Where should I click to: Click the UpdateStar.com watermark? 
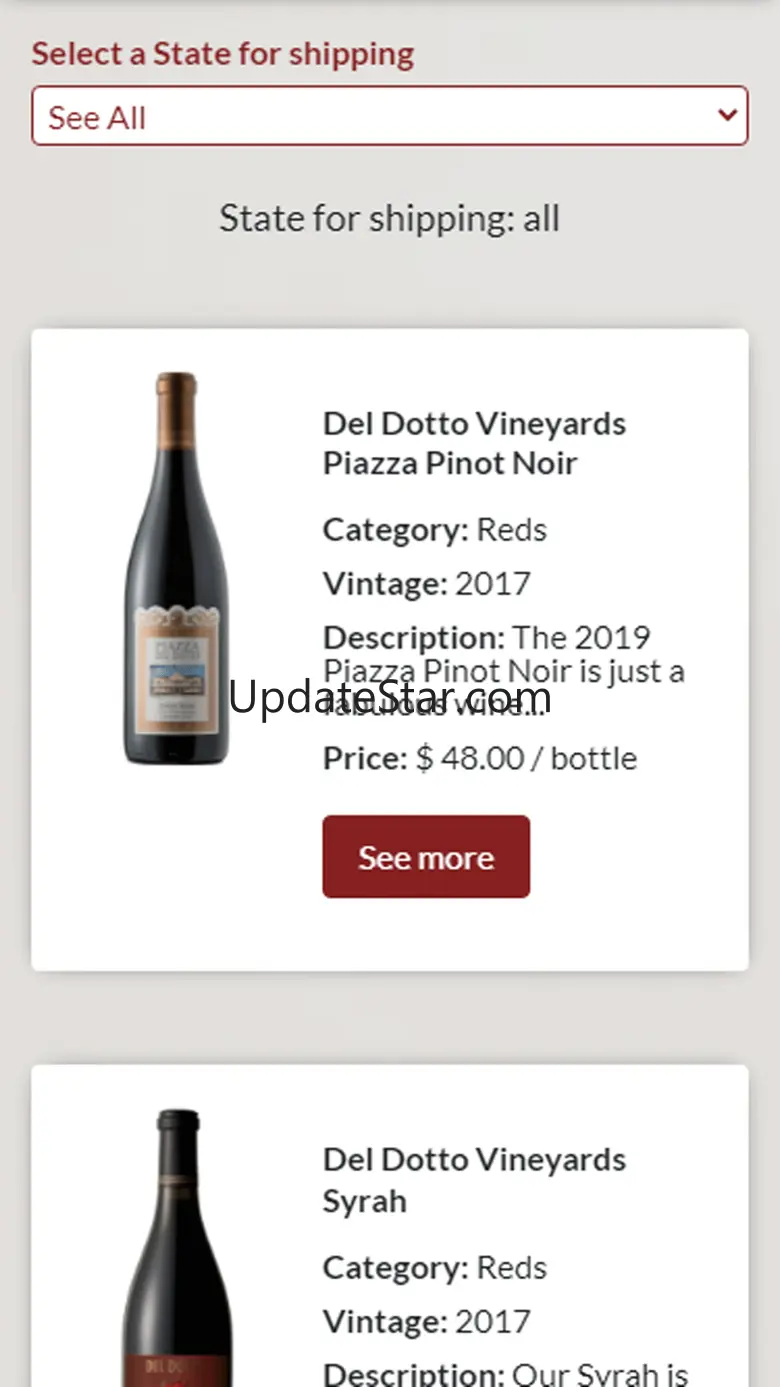click(389, 698)
